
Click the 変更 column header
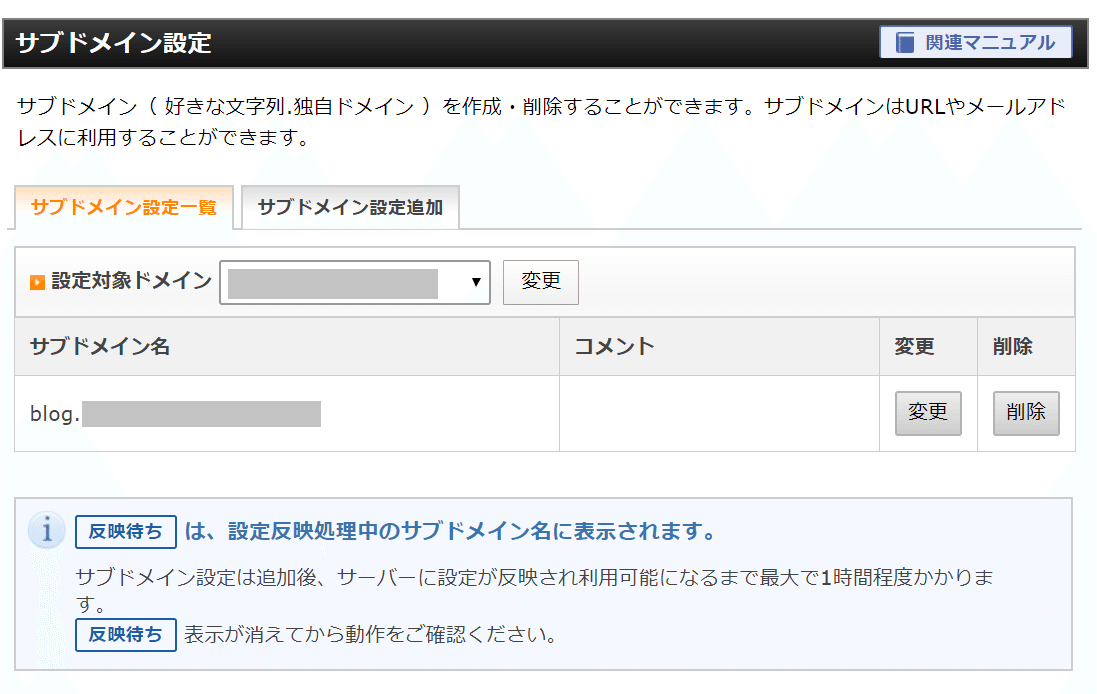928,346
